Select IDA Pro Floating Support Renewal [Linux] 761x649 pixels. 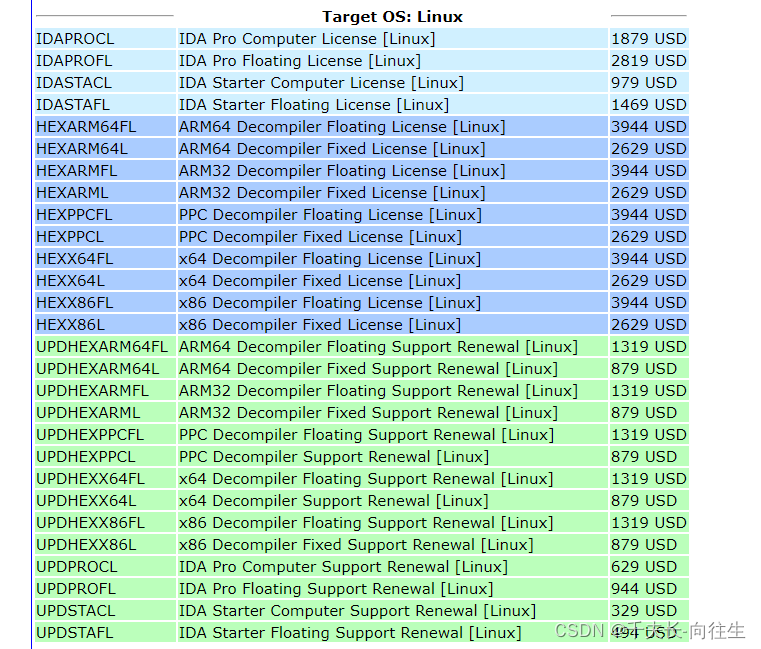click(x=336, y=589)
